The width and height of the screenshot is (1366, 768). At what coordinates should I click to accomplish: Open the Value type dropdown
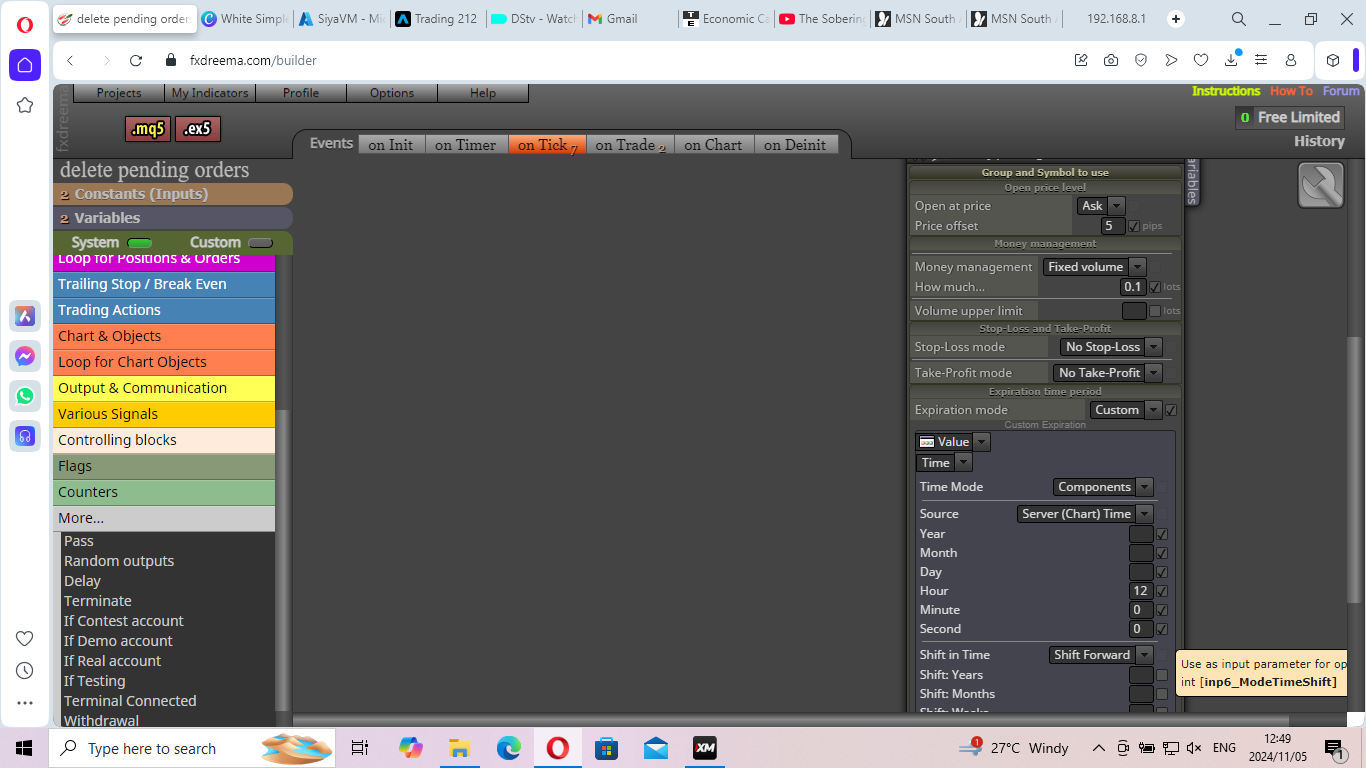pyautogui.click(x=953, y=442)
